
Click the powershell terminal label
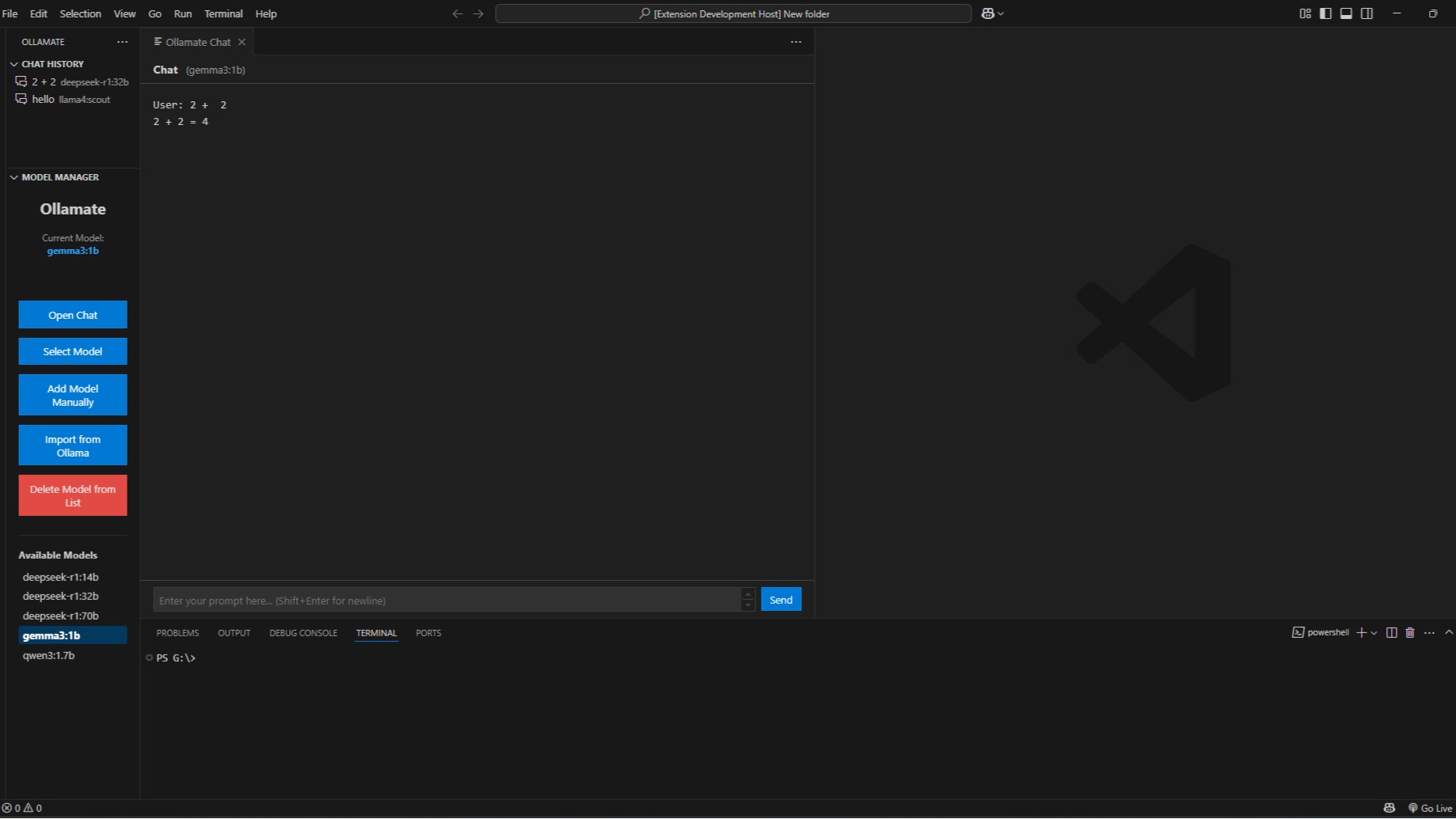(x=1321, y=632)
